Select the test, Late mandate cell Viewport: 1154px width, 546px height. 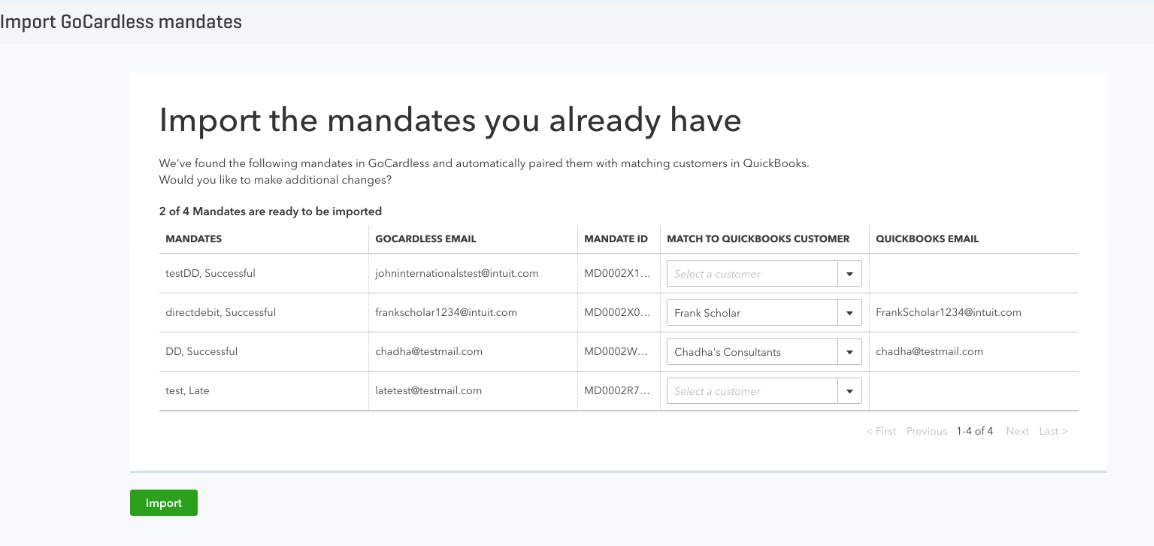[188, 390]
